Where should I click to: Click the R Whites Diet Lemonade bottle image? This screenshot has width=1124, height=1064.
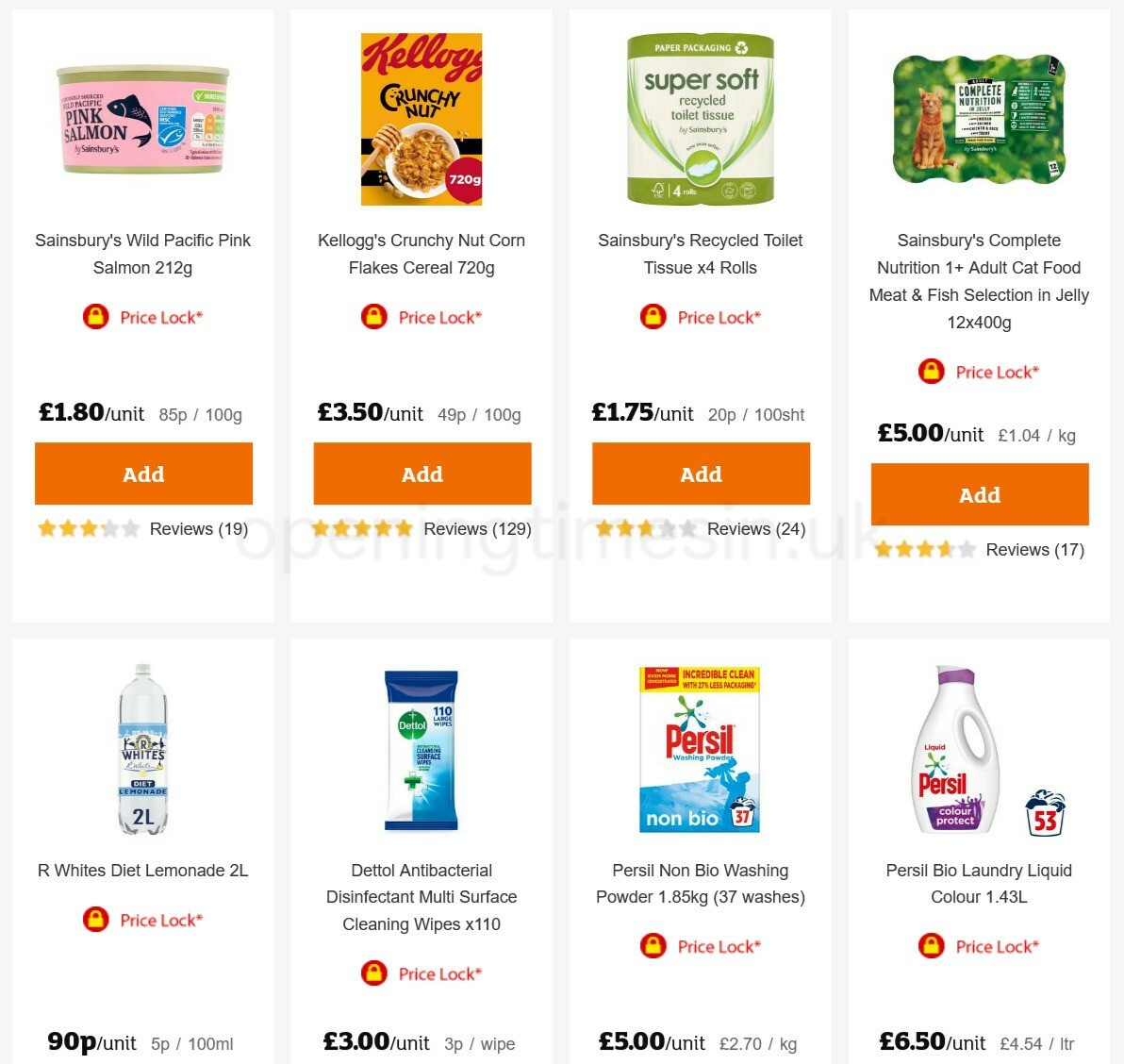point(143,748)
